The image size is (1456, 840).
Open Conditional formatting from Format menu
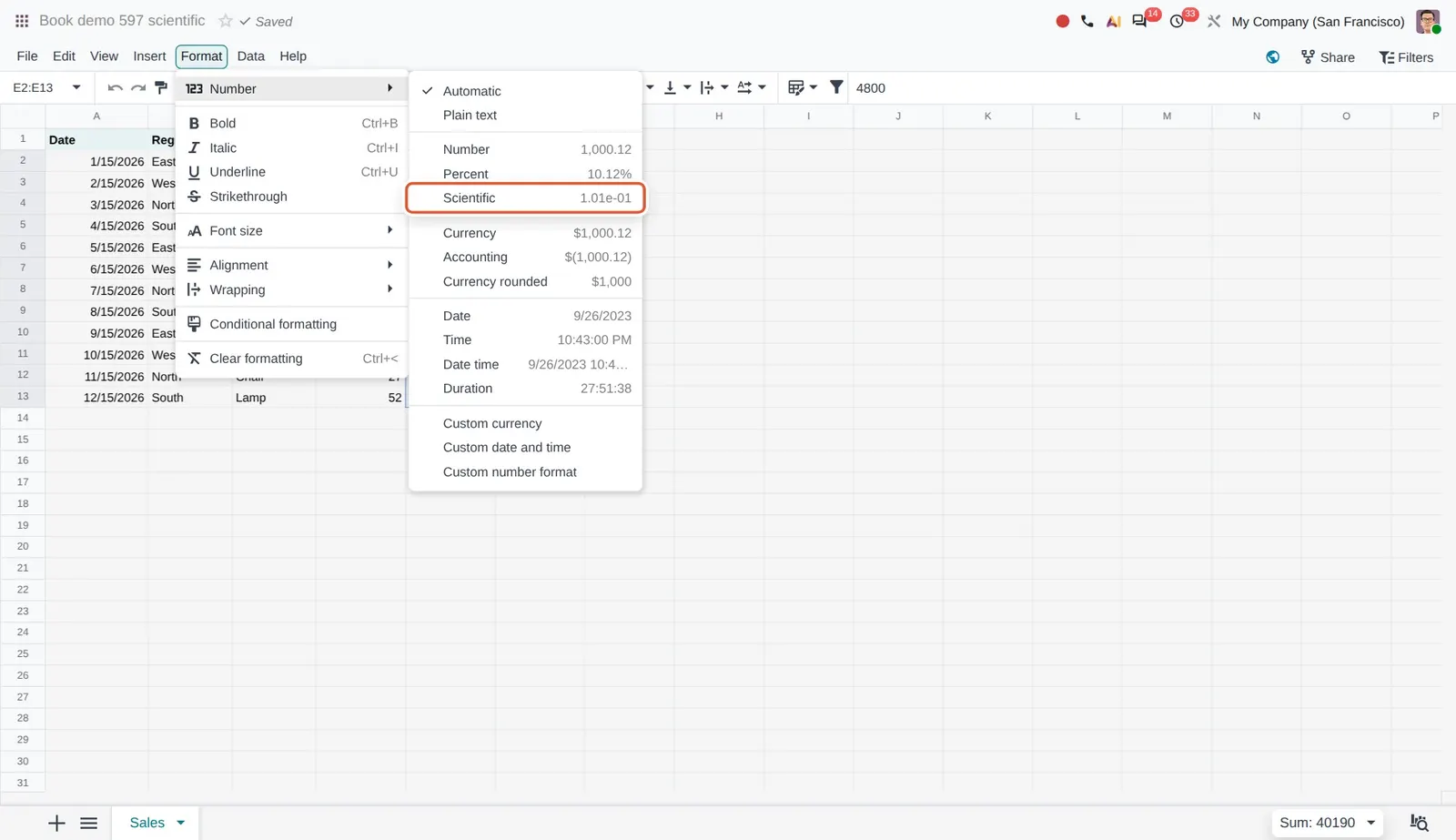pos(291,324)
